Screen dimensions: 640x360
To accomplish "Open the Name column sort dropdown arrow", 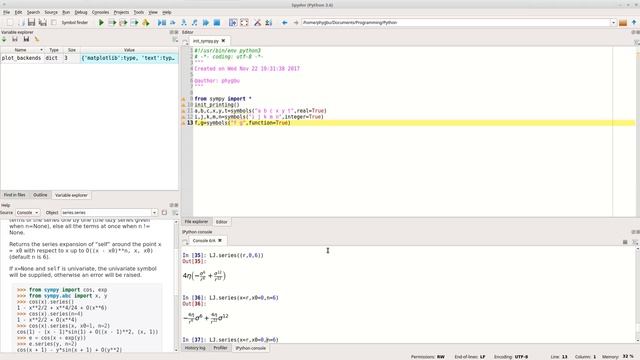I will pyautogui.click(x=41, y=50).
